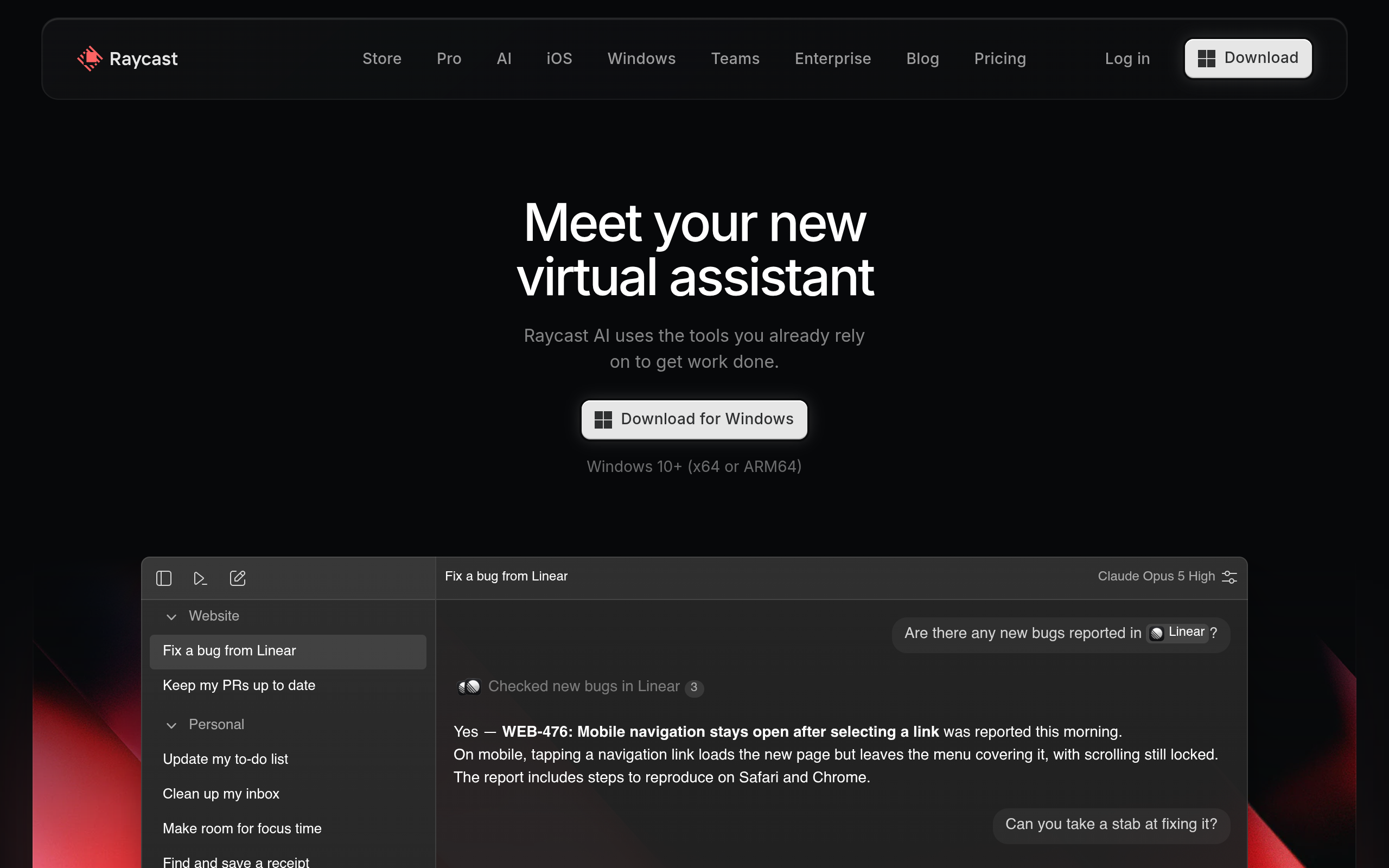Click the Download button in the navbar

[1248, 58]
